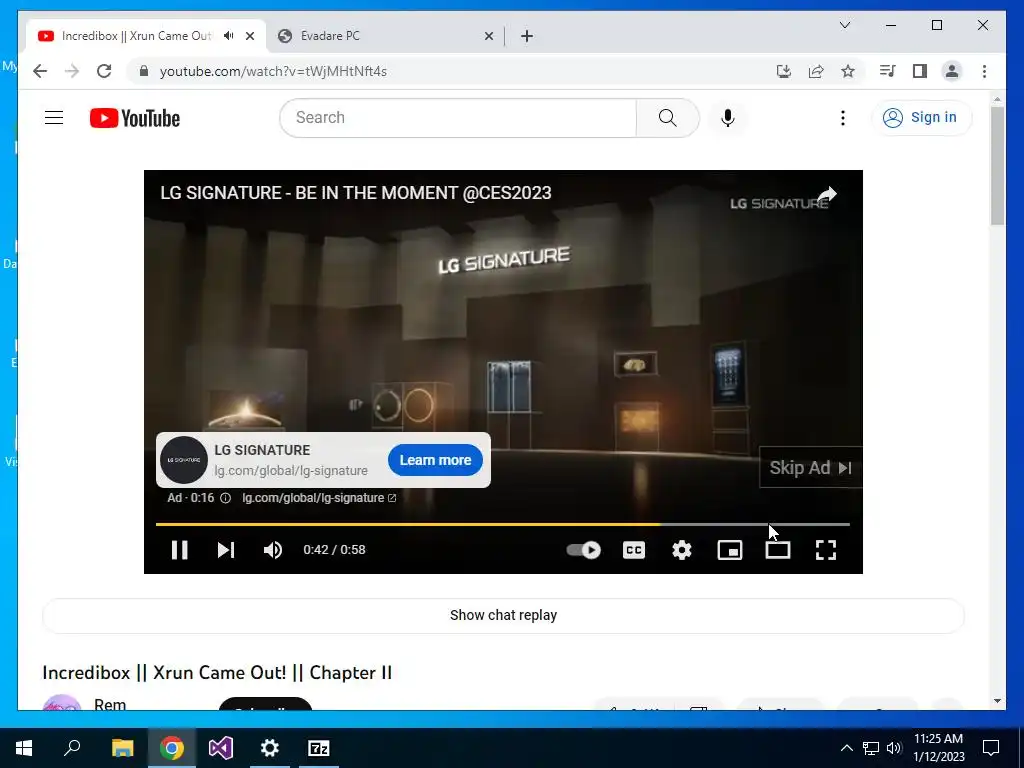Screen dimensions: 1024x768
Task: Open lg.com/global/lg-signature ad link below card
Action: (x=319, y=498)
